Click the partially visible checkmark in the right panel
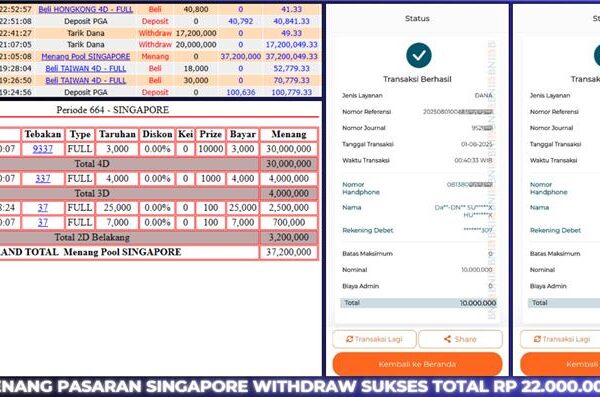The width and height of the screenshot is (600, 397). [597, 56]
